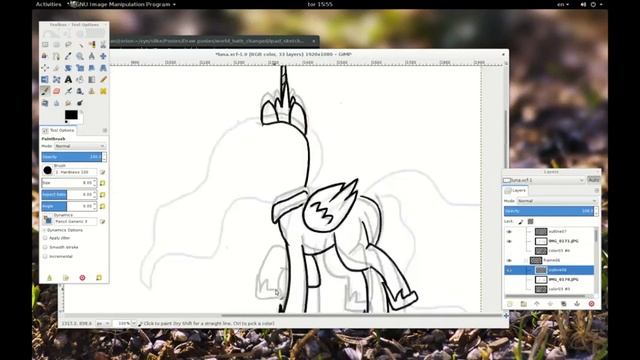Open Tool Options tab configuration menu

click(x=105, y=131)
